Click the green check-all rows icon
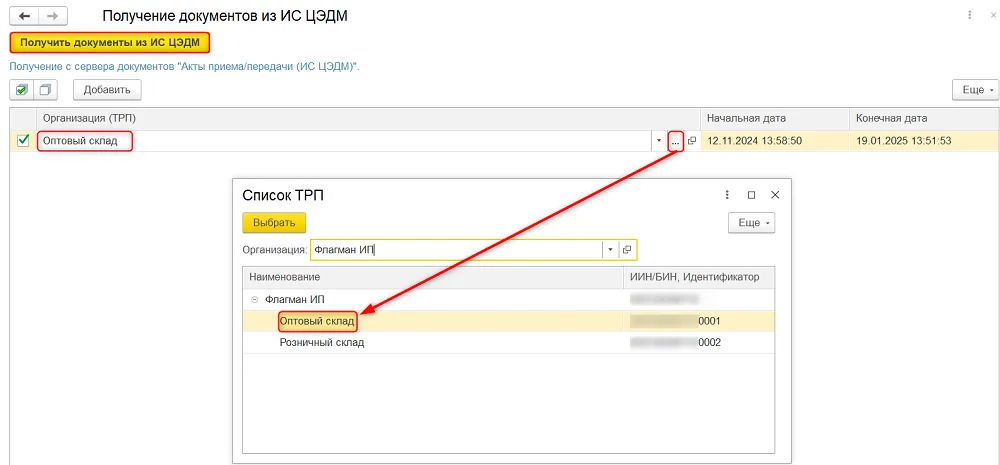 [x=22, y=90]
